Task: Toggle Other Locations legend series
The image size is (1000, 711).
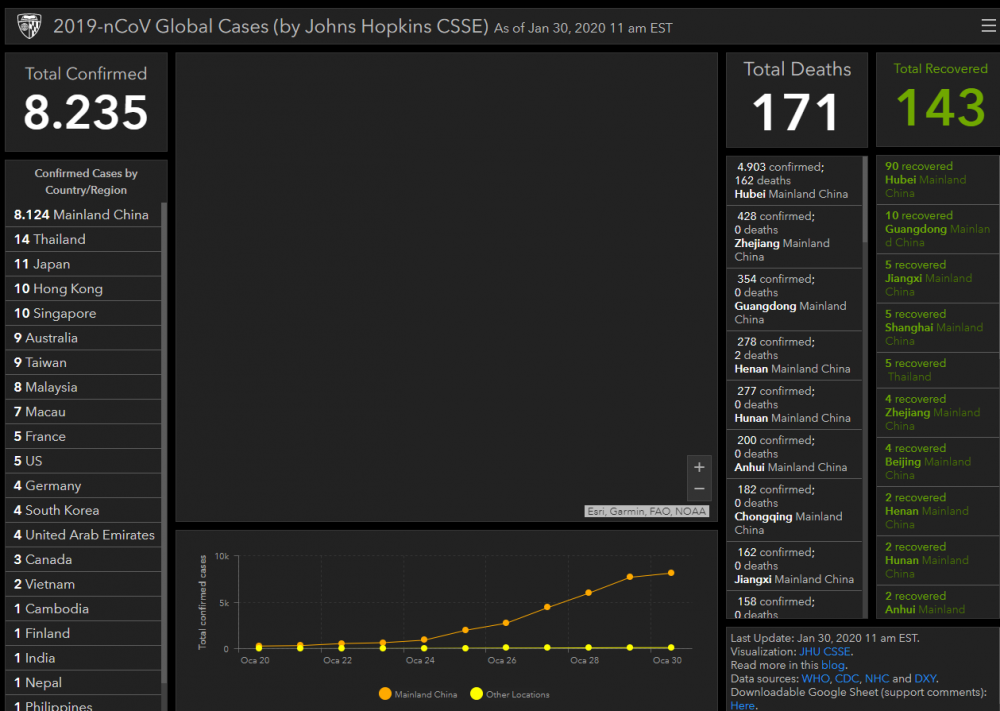Action: click(x=510, y=694)
